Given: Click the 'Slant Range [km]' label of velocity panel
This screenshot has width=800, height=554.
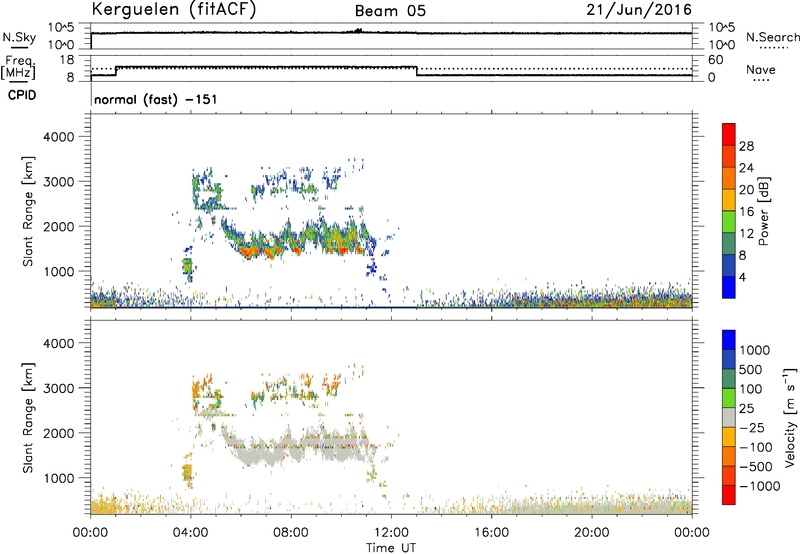Looking at the screenshot, I should click(28, 417).
